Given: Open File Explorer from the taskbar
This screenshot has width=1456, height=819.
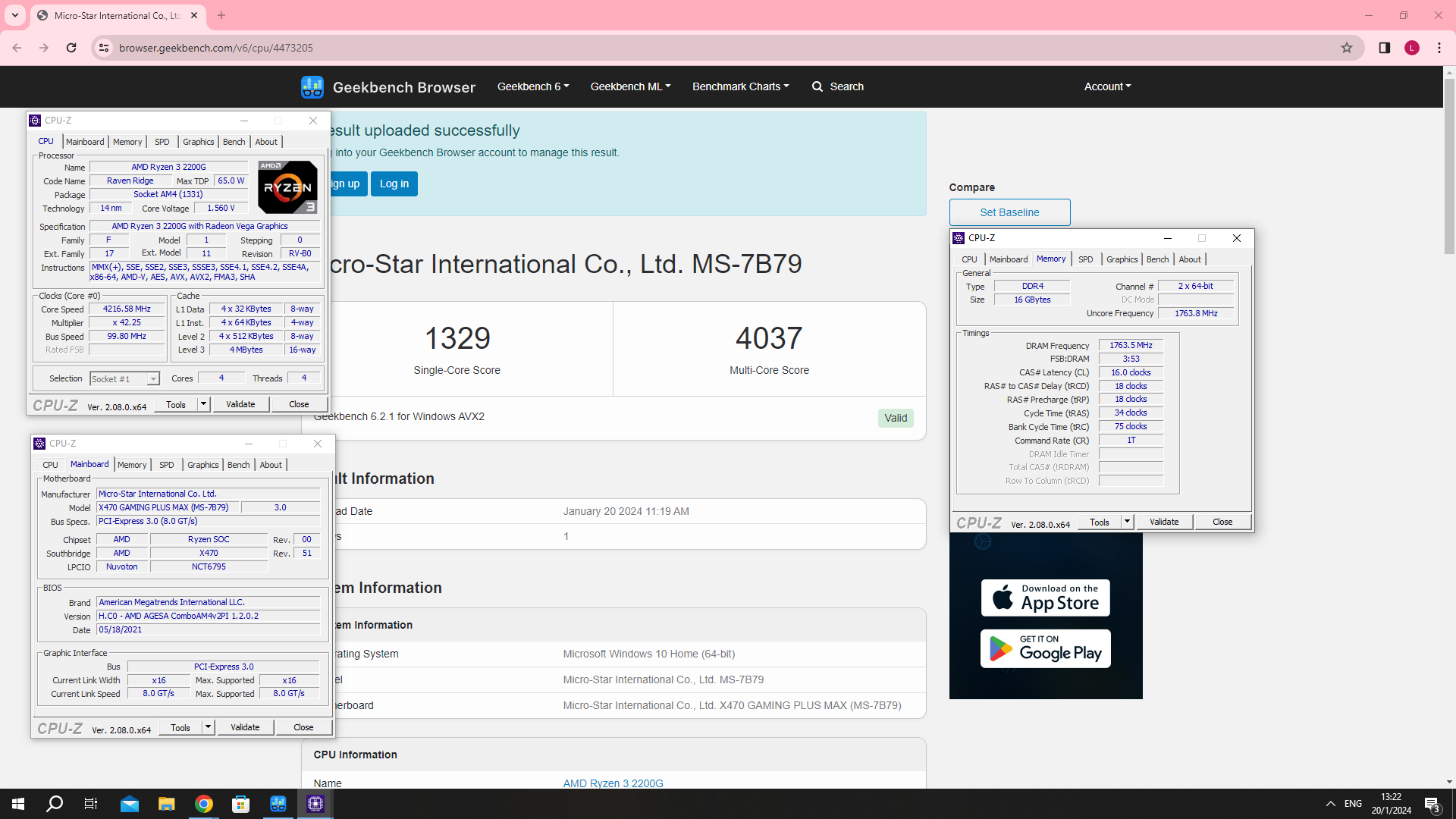Looking at the screenshot, I should pos(167,804).
